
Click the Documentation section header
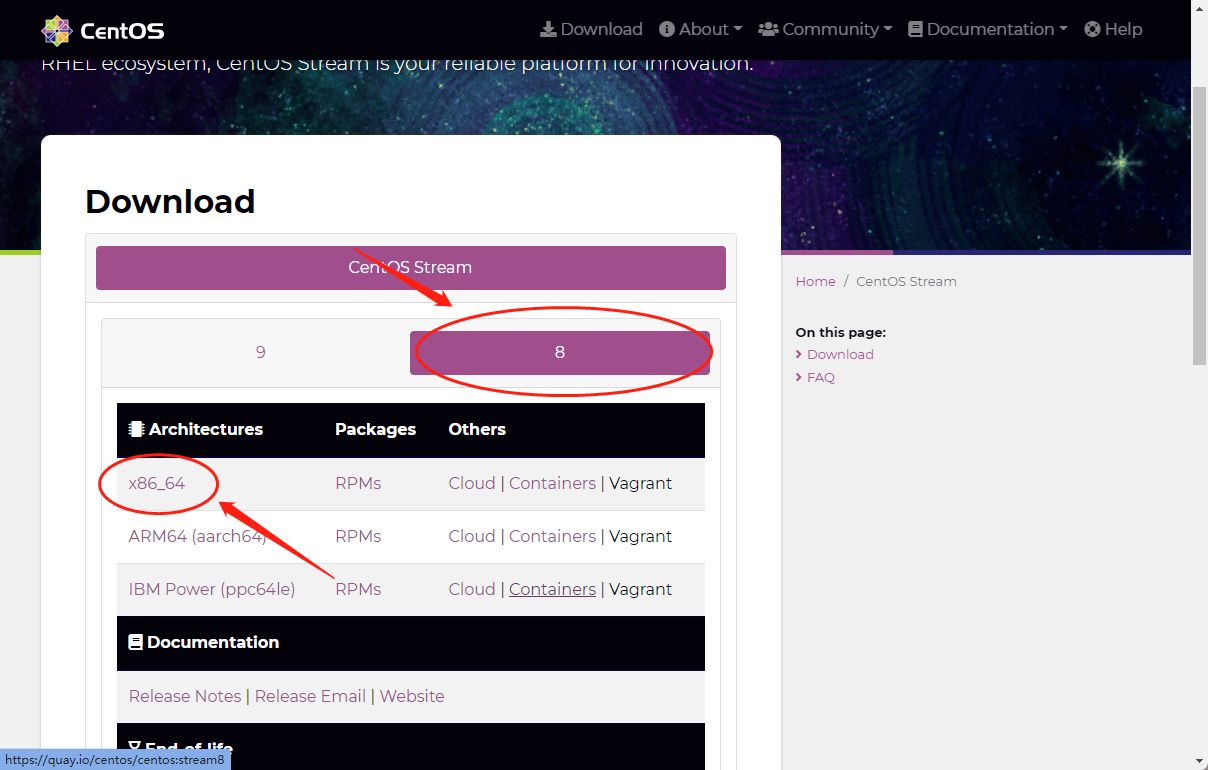pos(204,642)
